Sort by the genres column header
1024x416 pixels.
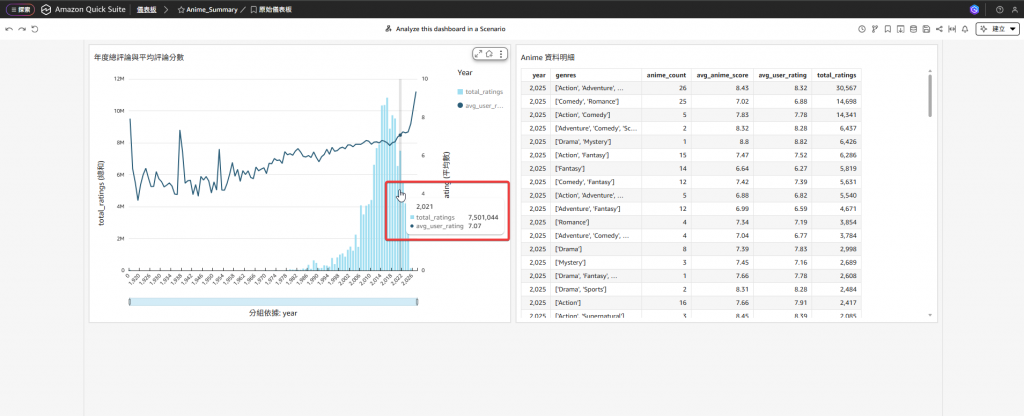coord(596,75)
